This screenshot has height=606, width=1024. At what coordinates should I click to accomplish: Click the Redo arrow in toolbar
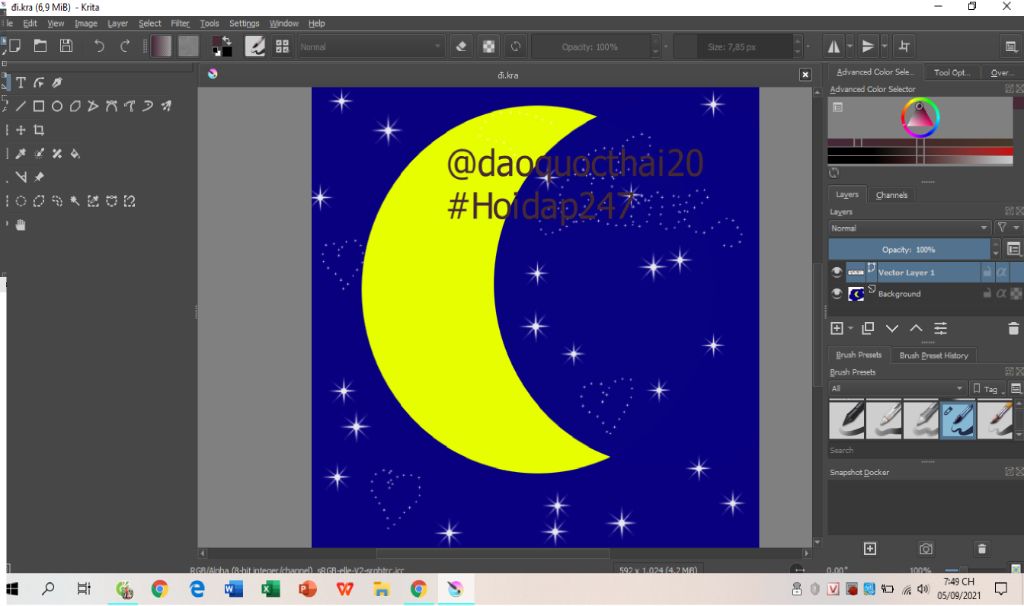125,46
